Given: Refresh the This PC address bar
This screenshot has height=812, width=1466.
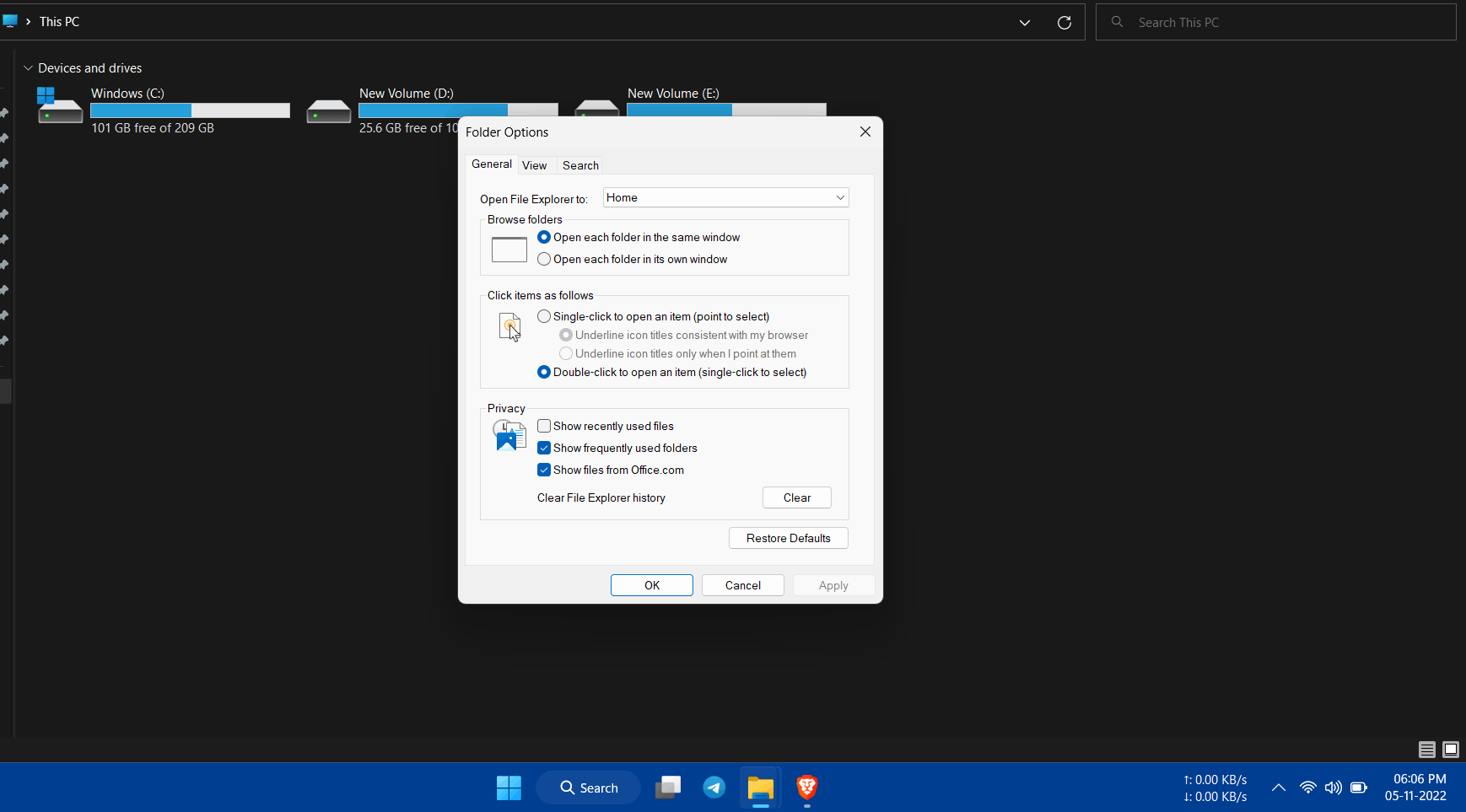Looking at the screenshot, I should pyautogui.click(x=1064, y=23).
